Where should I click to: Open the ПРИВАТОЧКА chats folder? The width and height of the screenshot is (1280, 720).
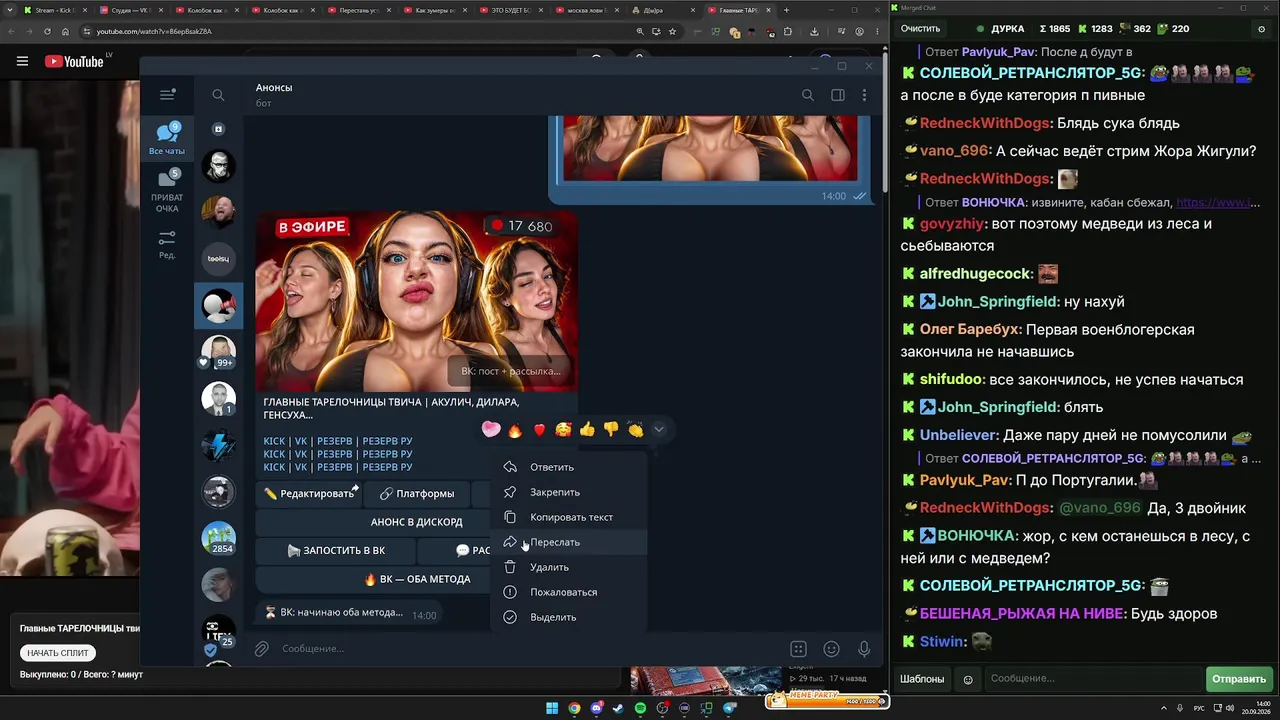click(167, 191)
